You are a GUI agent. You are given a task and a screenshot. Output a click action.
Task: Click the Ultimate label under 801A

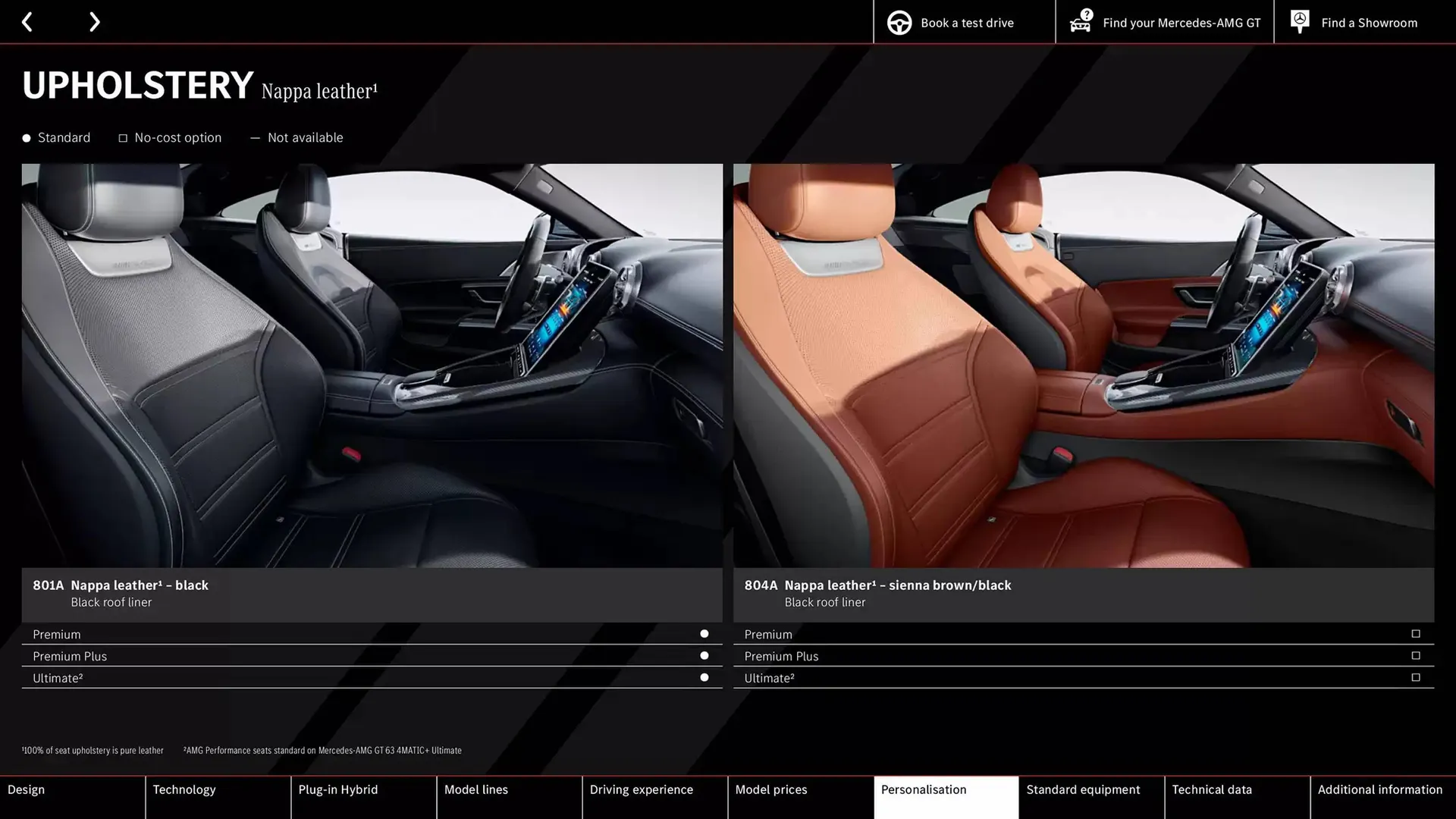(58, 679)
